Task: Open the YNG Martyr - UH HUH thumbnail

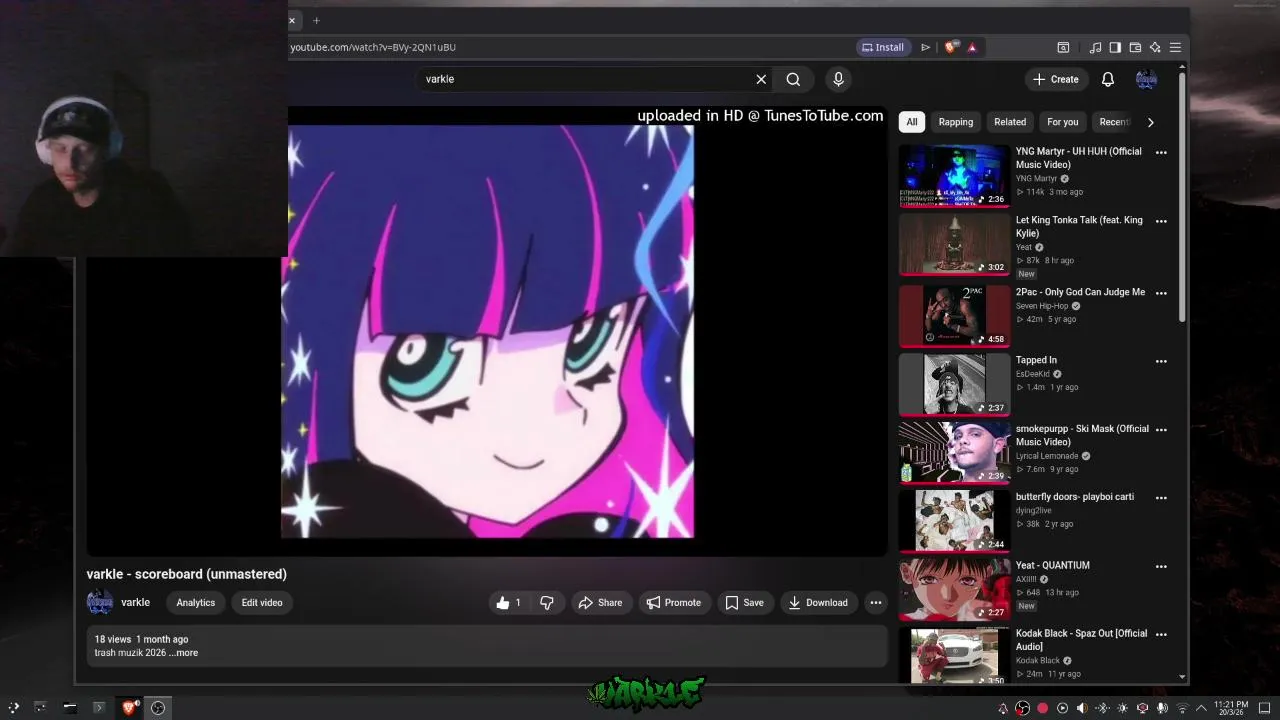Action: (x=954, y=176)
